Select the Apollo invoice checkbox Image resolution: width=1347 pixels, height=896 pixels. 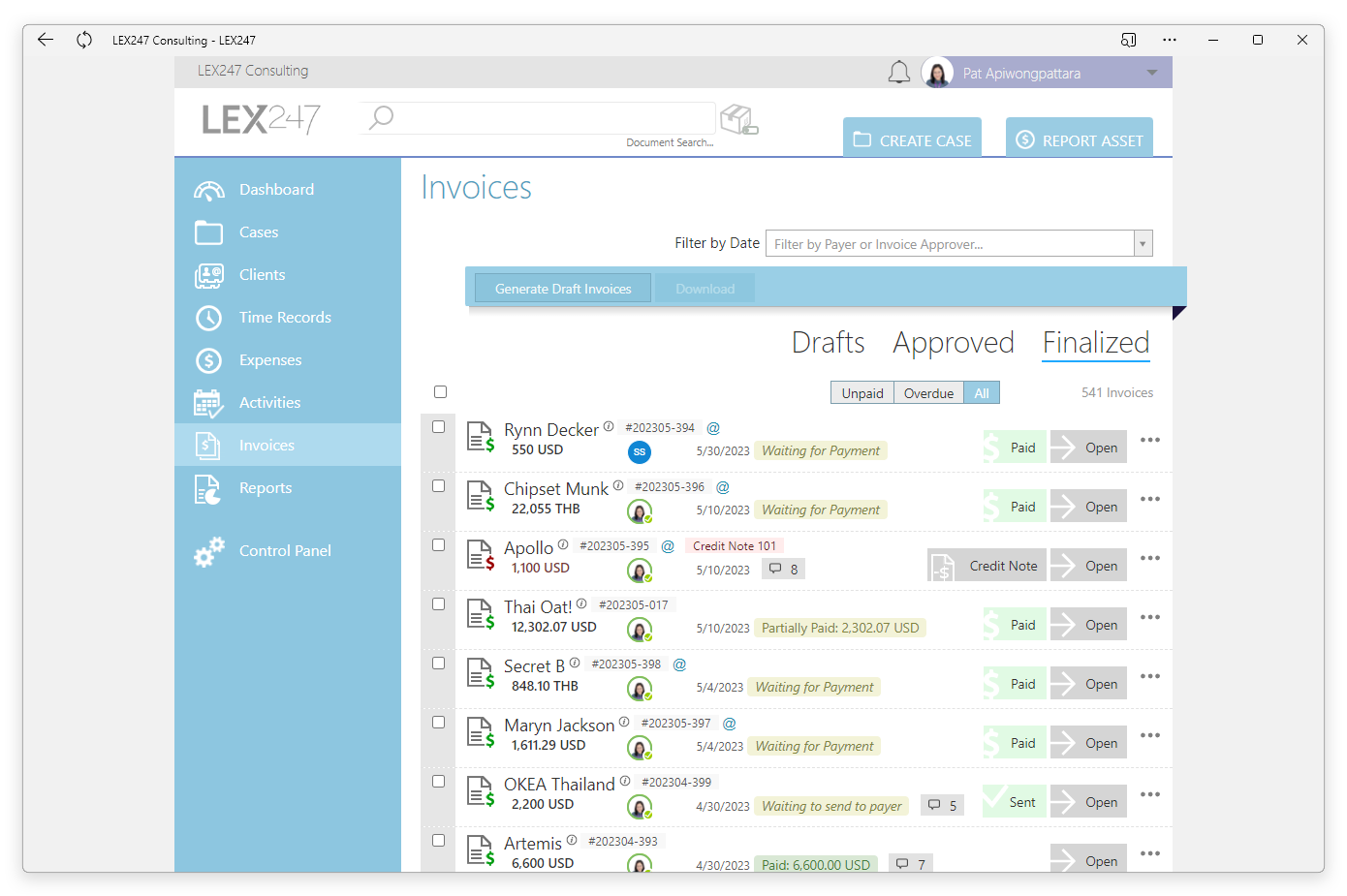[x=438, y=545]
